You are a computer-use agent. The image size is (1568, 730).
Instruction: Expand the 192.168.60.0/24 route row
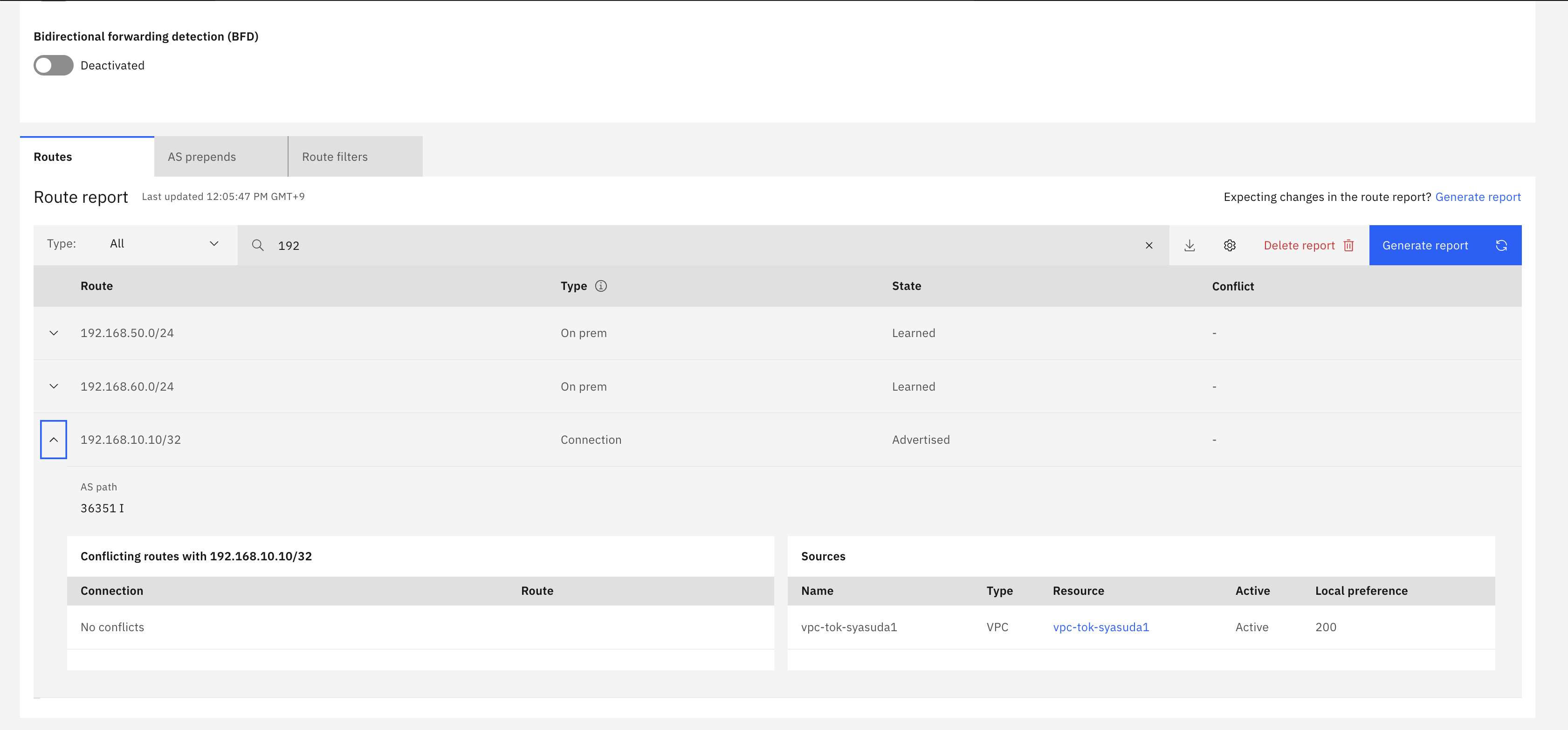(54, 386)
